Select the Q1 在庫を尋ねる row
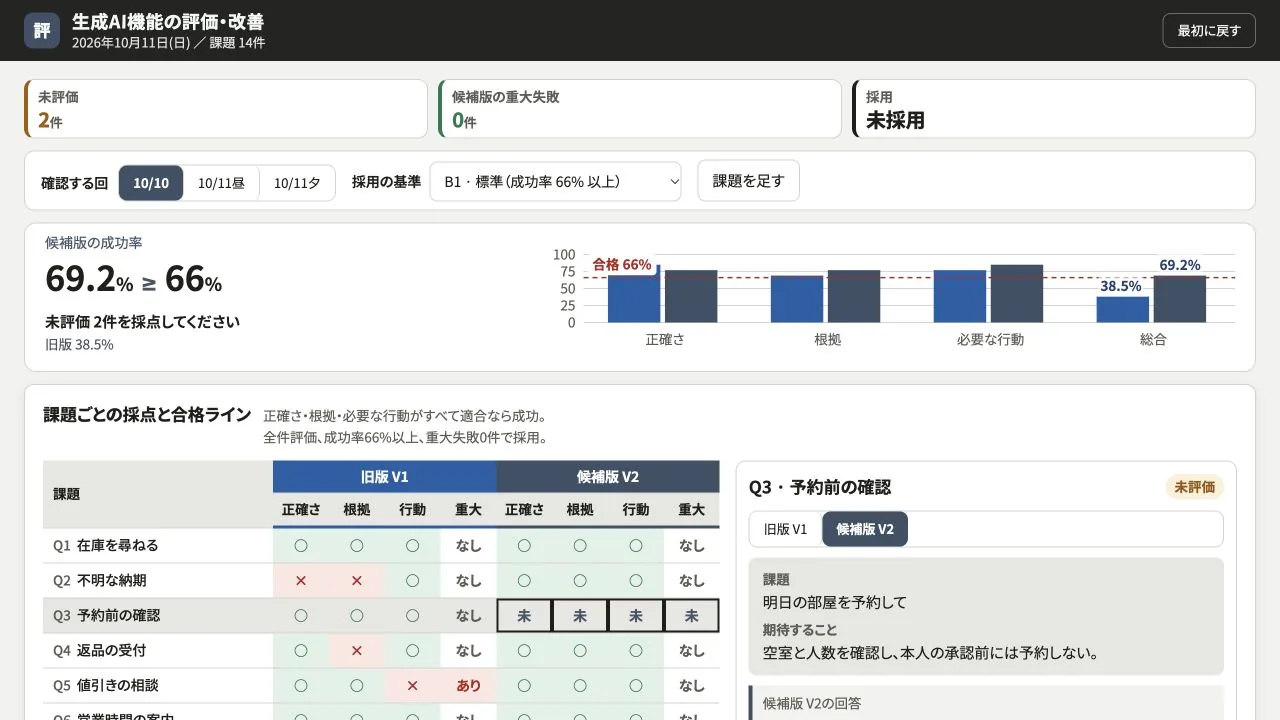 pyautogui.click(x=381, y=546)
